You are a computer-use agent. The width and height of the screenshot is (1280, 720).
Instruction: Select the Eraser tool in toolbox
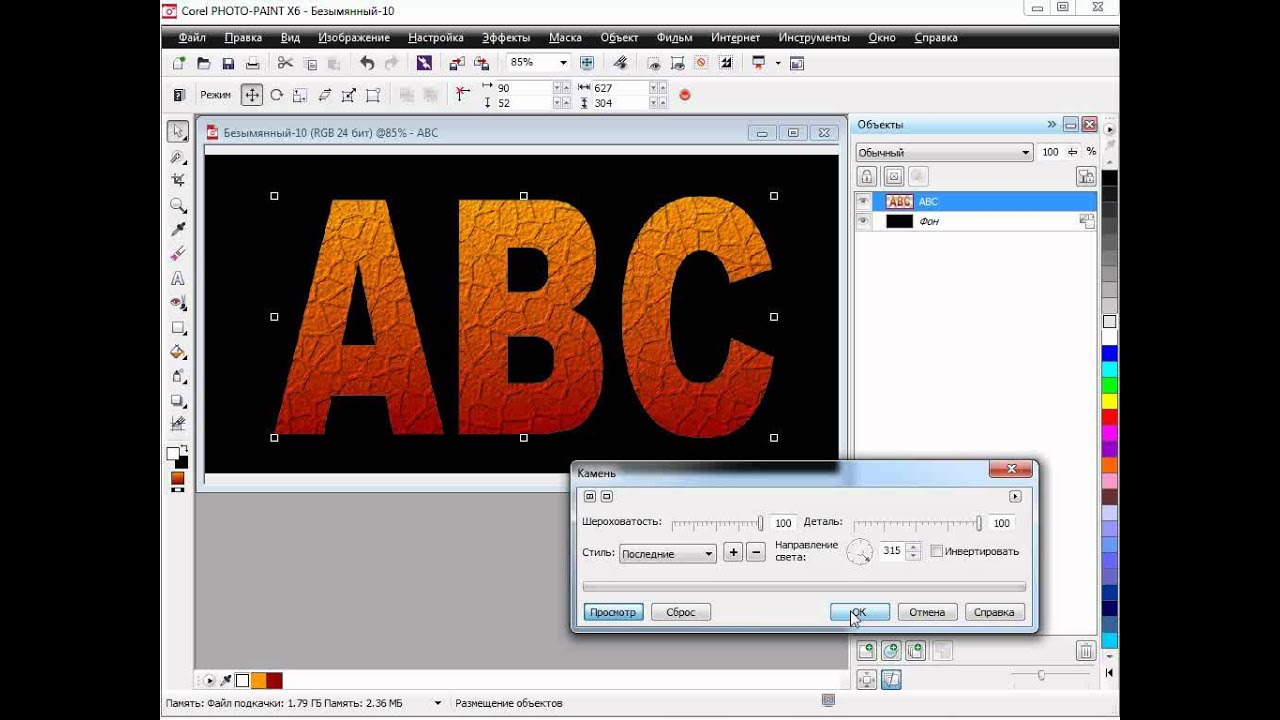pos(178,254)
